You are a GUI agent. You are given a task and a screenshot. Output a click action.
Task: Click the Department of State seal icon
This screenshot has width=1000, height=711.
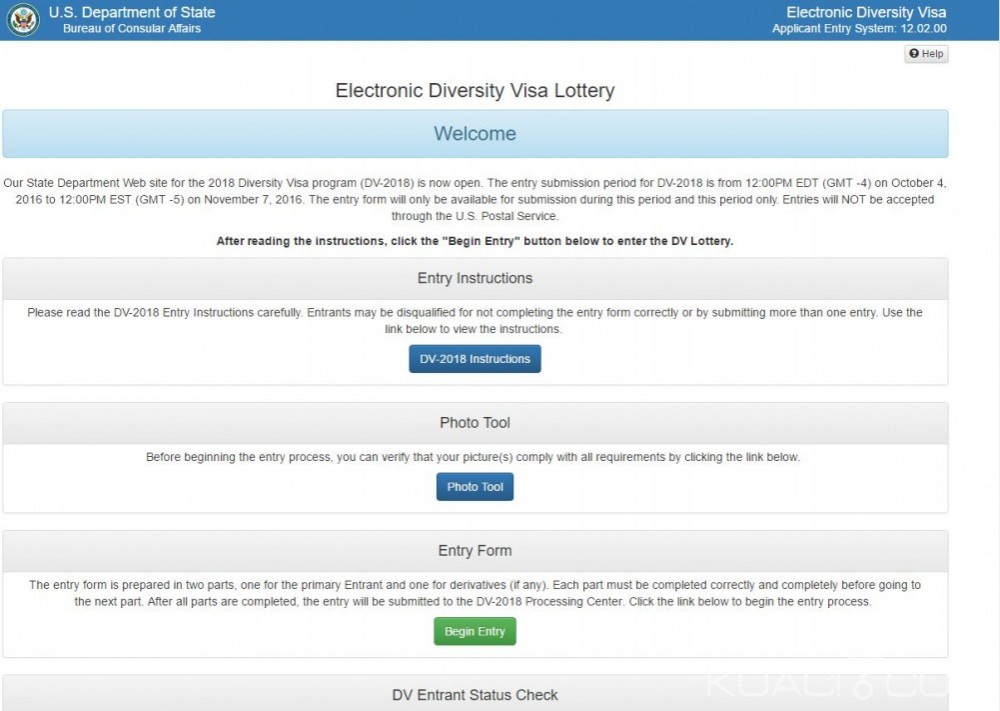point(23,20)
